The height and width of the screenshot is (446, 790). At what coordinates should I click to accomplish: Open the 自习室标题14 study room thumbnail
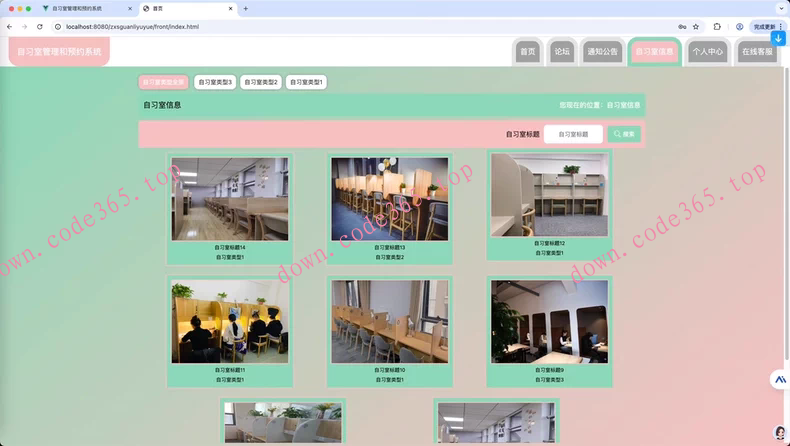pyautogui.click(x=229, y=199)
